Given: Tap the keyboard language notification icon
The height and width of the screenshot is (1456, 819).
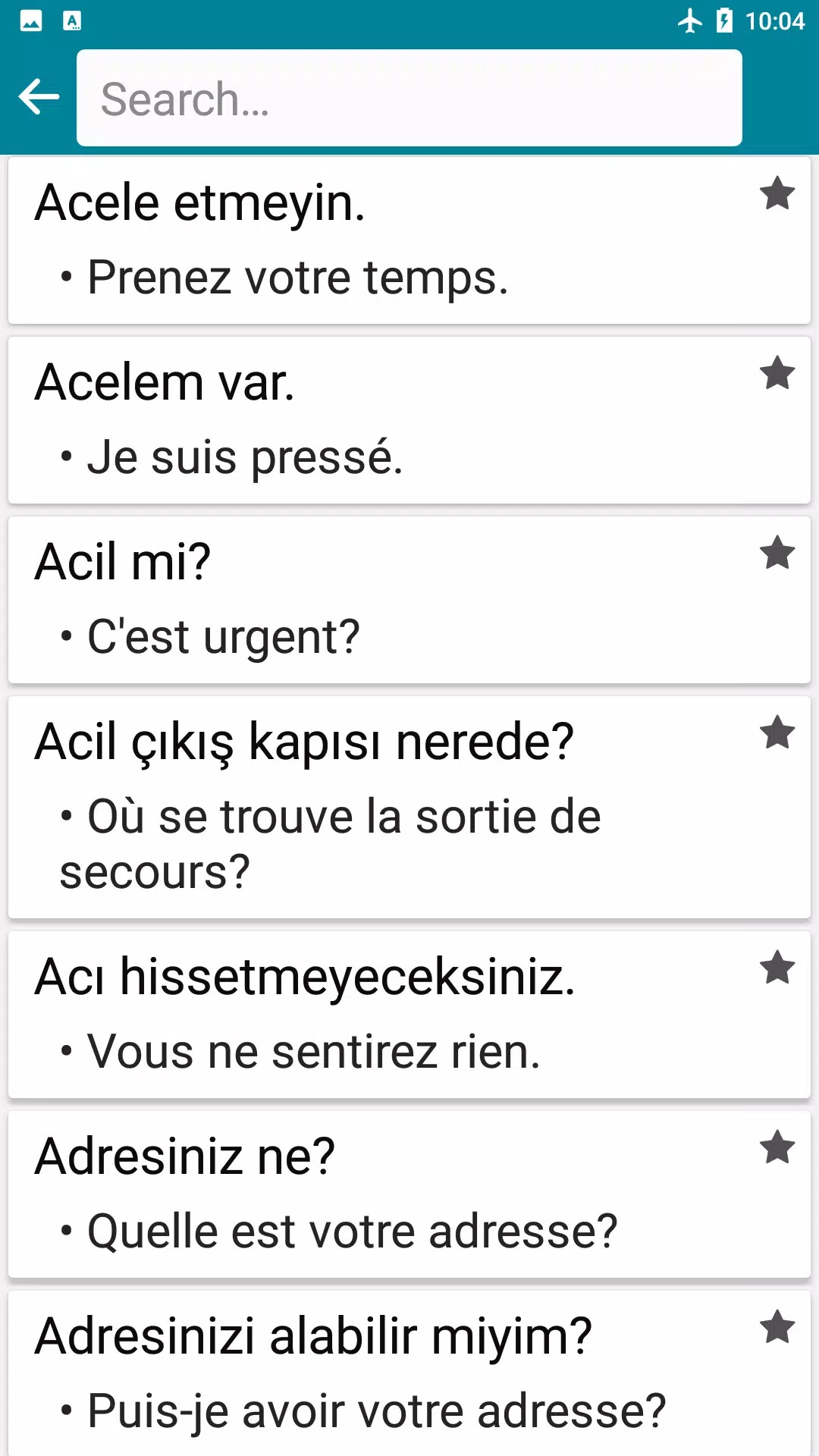Looking at the screenshot, I should point(72,21).
